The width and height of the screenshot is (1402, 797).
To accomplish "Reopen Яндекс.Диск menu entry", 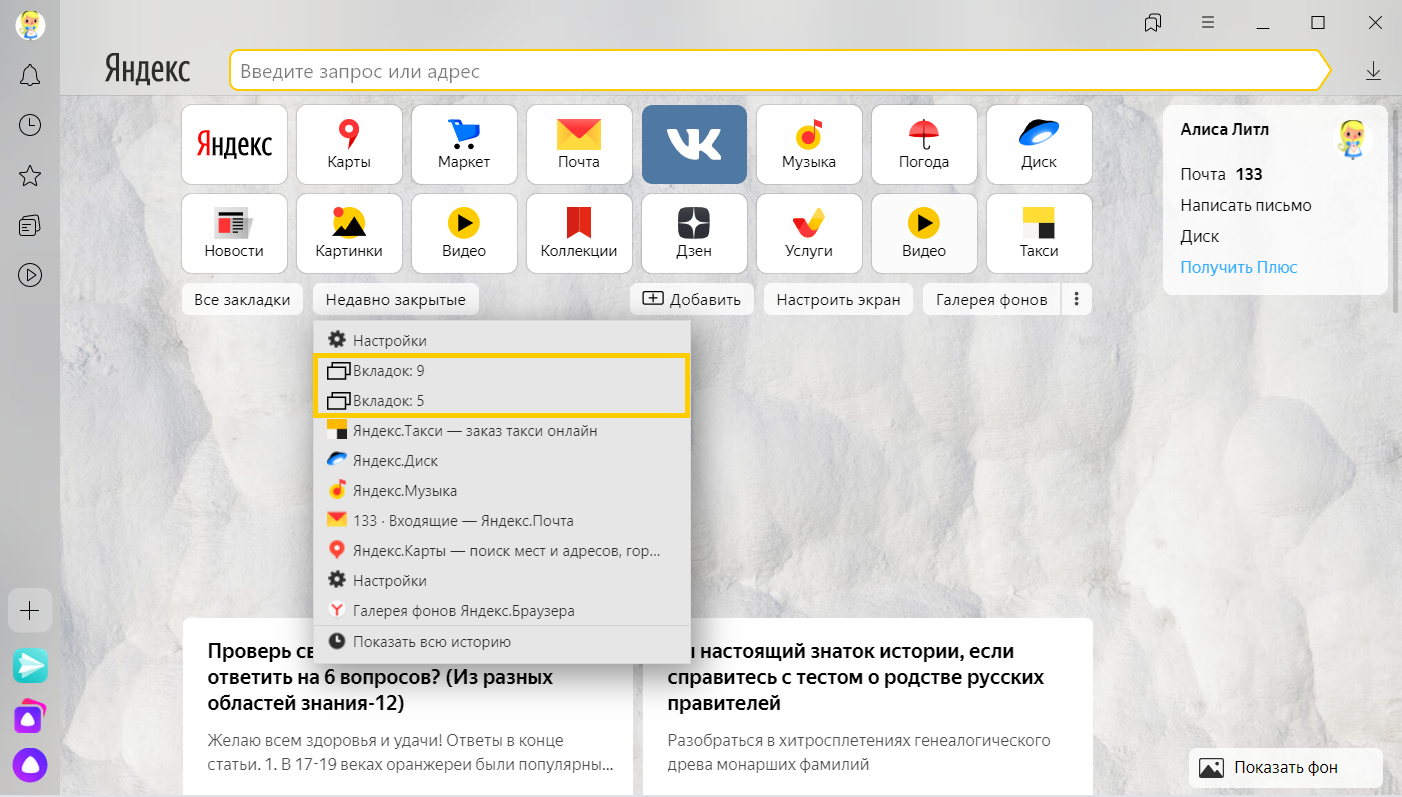I will [502, 461].
